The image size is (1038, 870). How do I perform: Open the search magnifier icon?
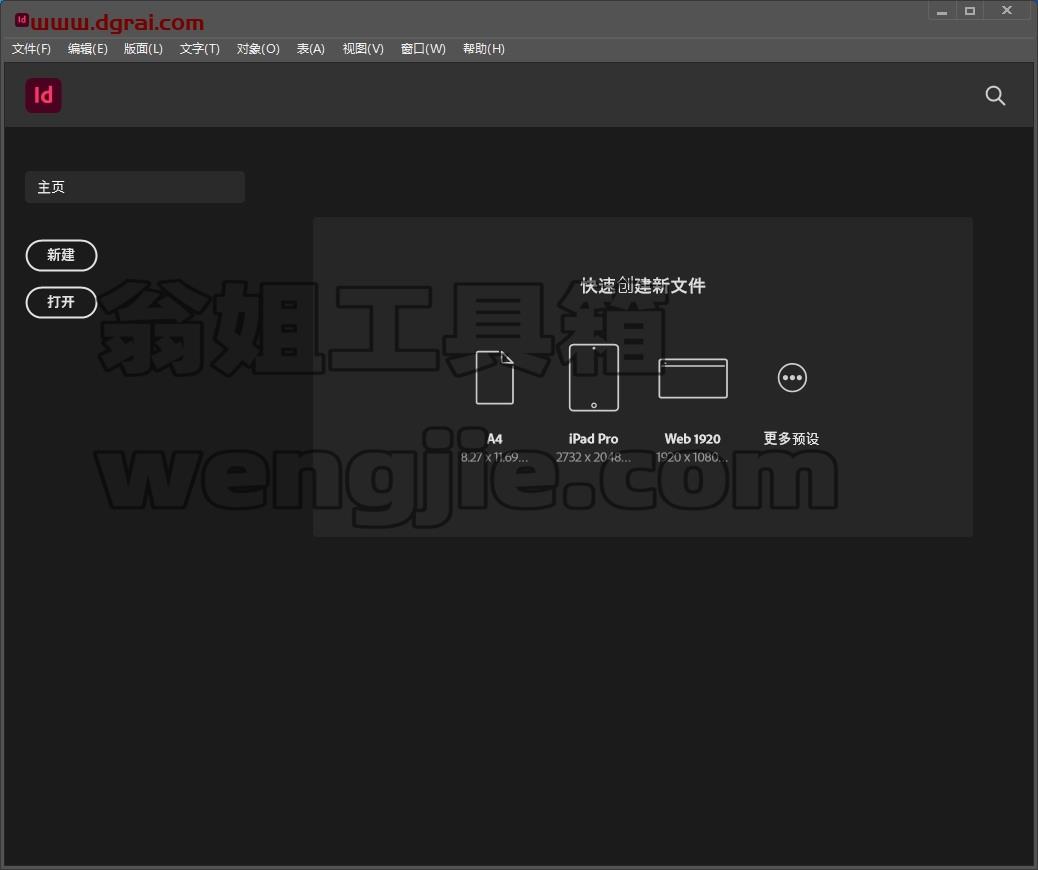point(995,96)
